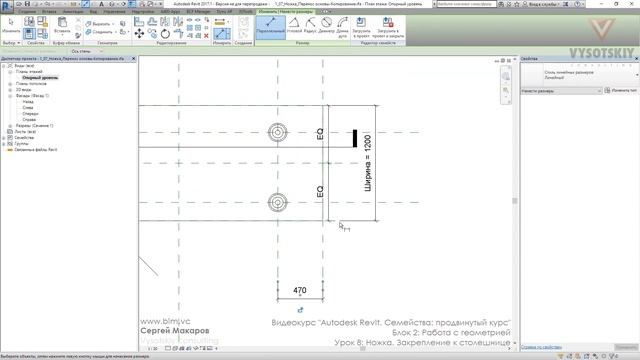This screenshot has width=640, height=360.
Task: Toggle the lower EQ dimension label
Action: (x=320, y=191)
